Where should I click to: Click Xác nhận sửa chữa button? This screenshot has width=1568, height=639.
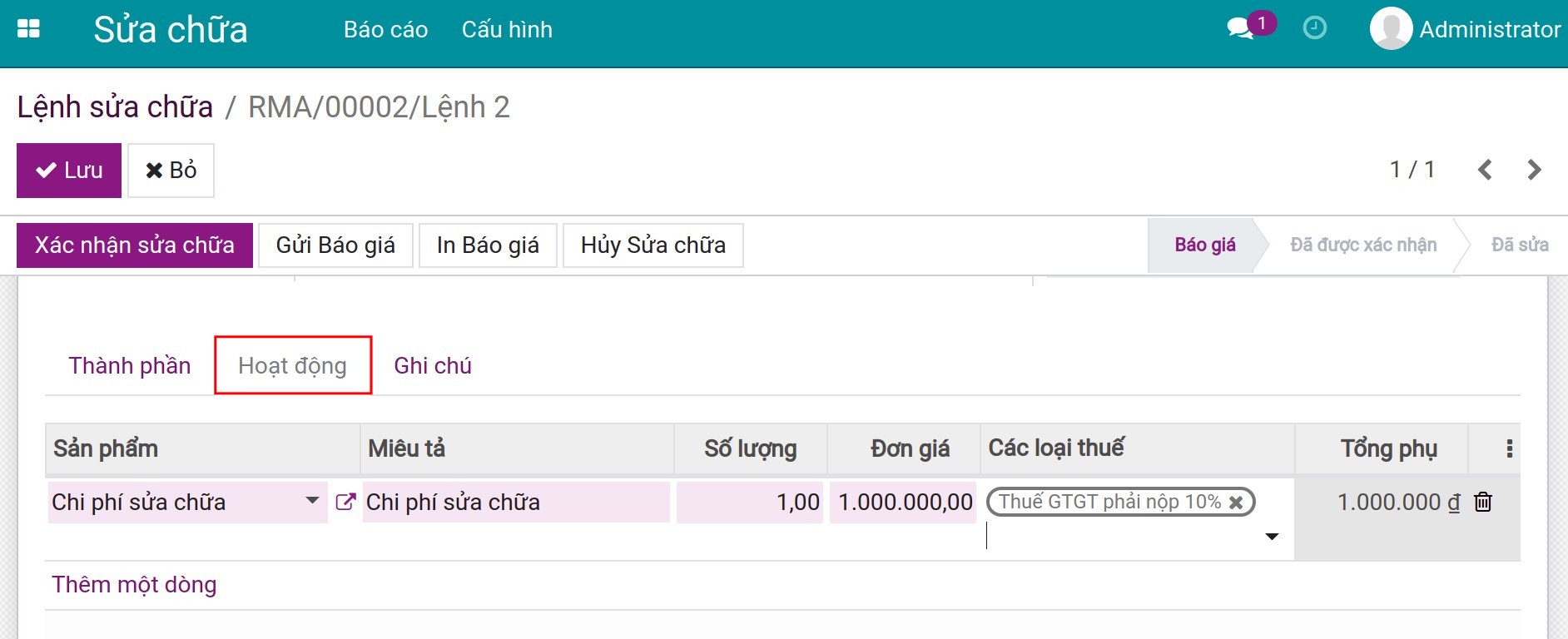coord(135,245)
